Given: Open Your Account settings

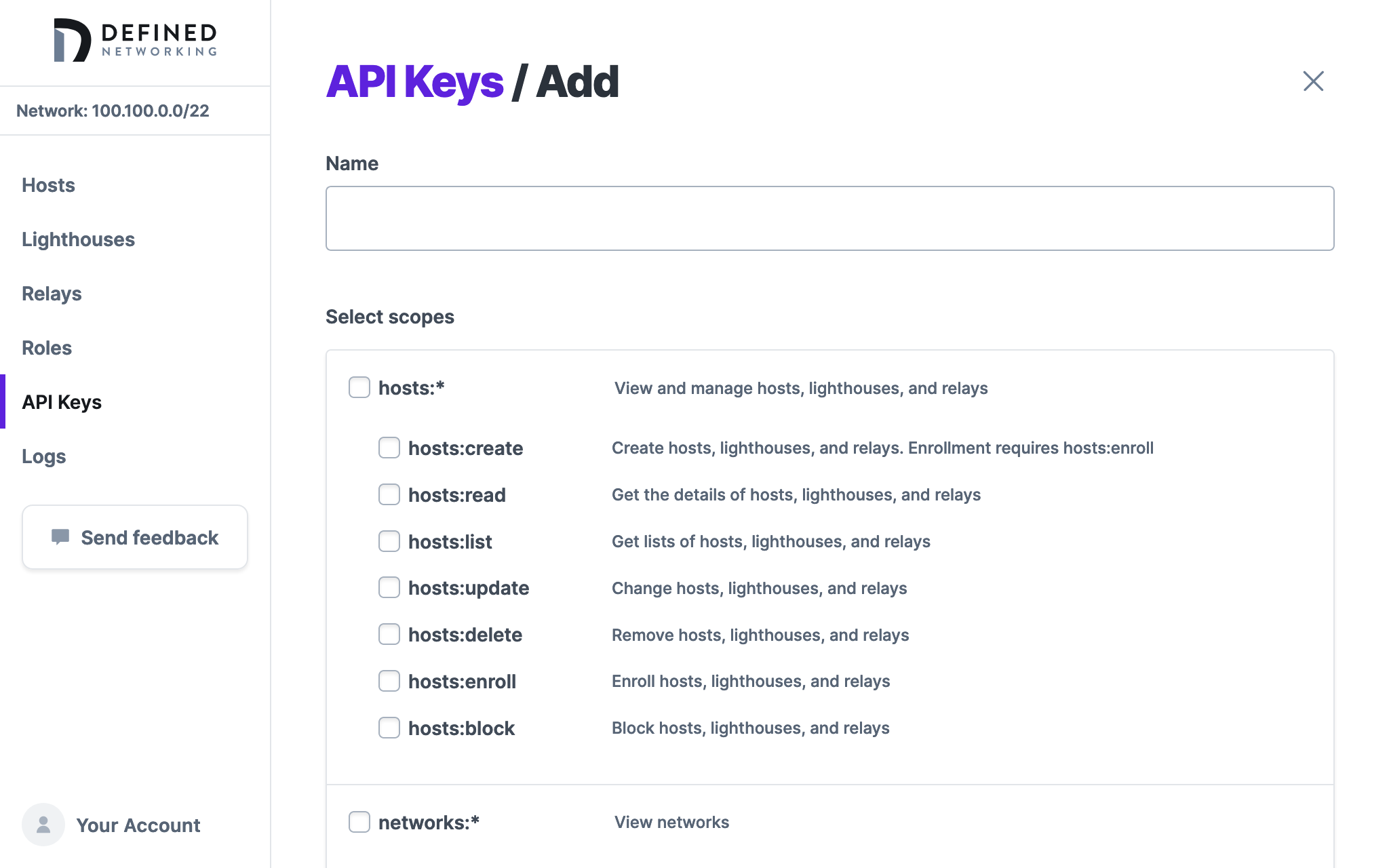Looking at the screenshot, I should [138, 825].
